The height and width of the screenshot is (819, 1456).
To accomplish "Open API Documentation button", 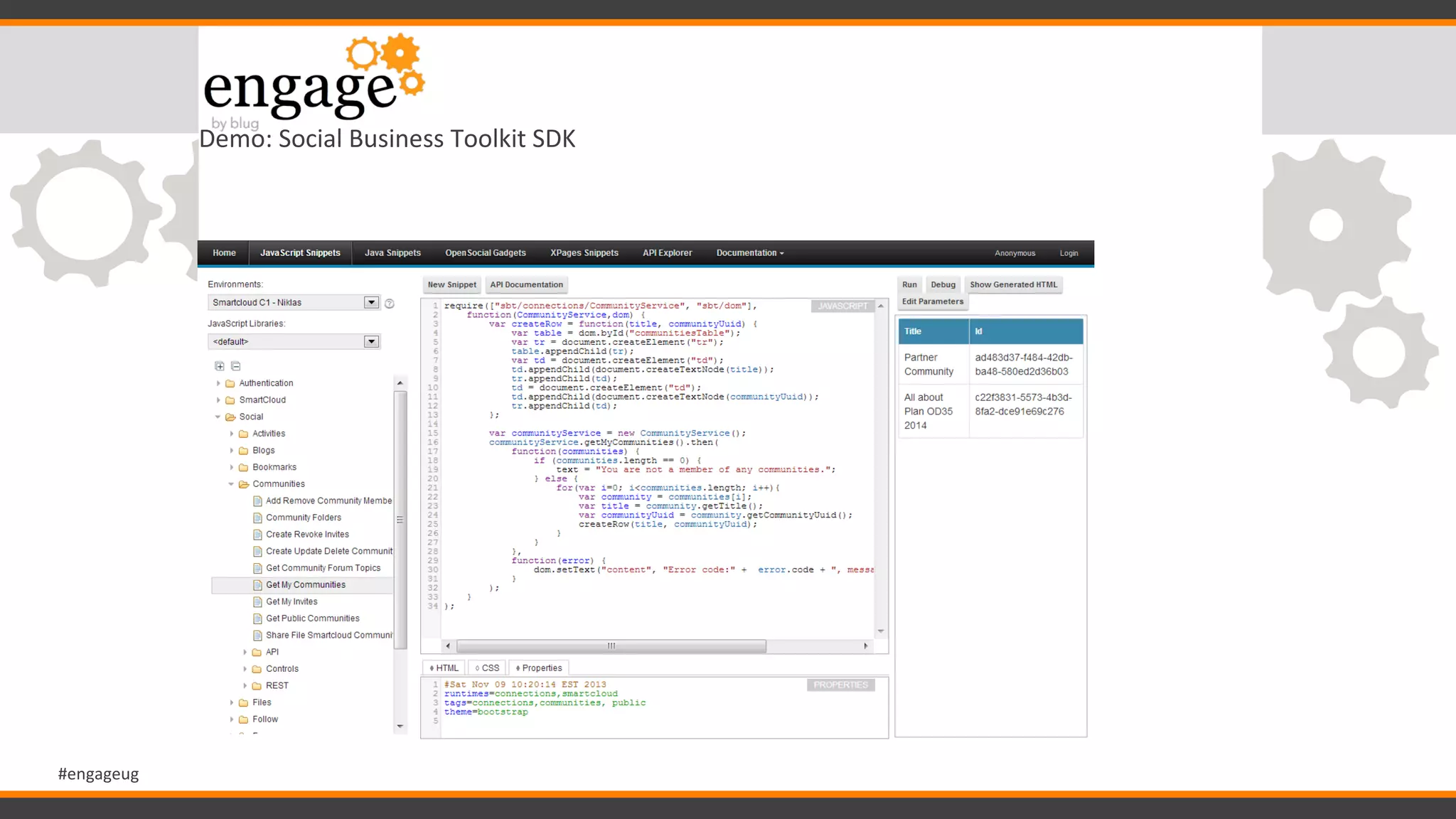I will (526, 285).
